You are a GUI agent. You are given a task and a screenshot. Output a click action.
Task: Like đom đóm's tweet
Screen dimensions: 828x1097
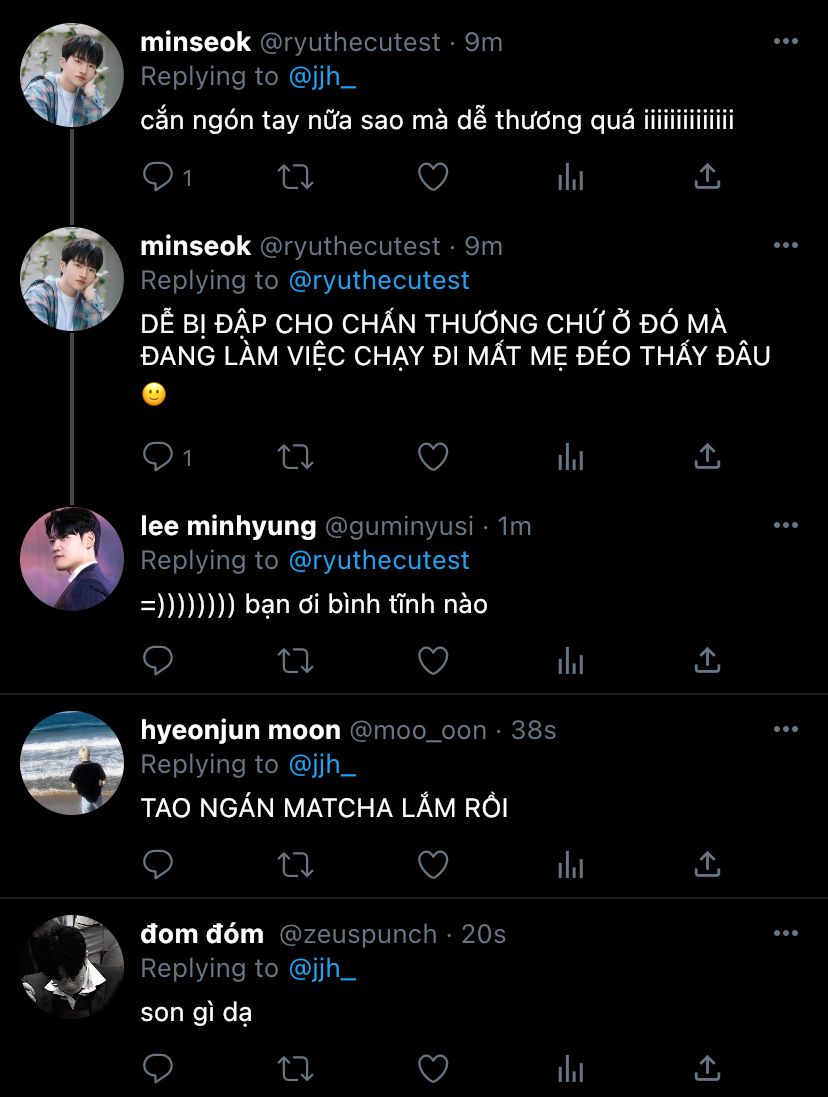coord(433,1069)
